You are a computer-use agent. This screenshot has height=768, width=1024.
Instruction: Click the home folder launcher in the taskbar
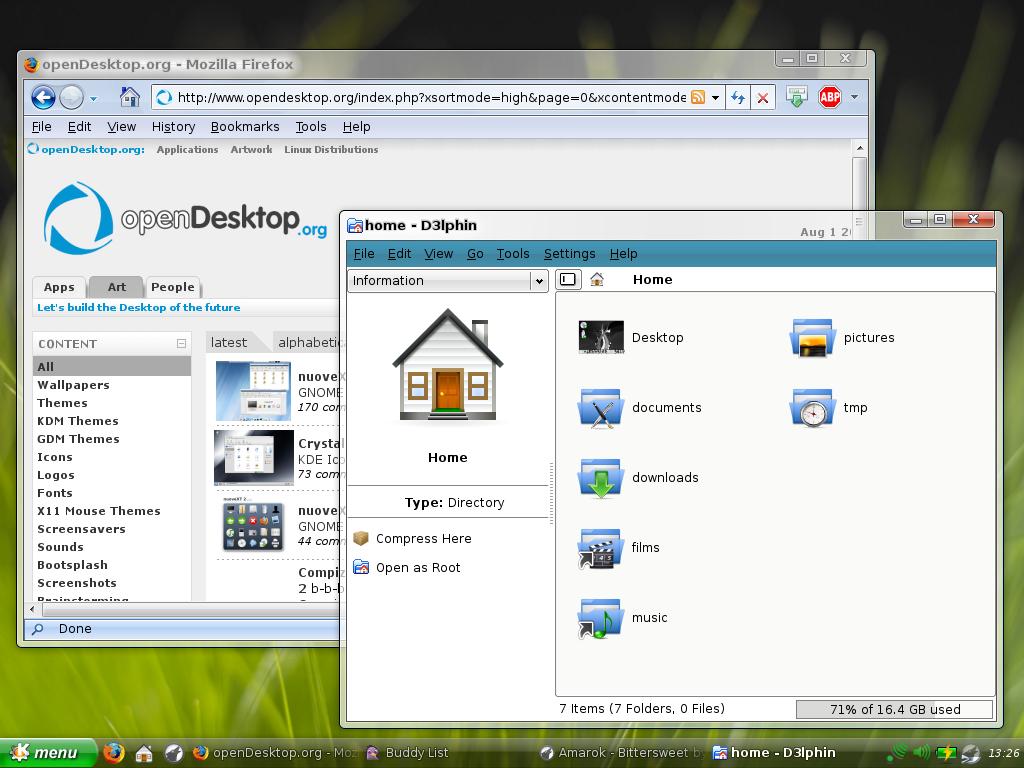pyautogui.click(x=144, y=754)
